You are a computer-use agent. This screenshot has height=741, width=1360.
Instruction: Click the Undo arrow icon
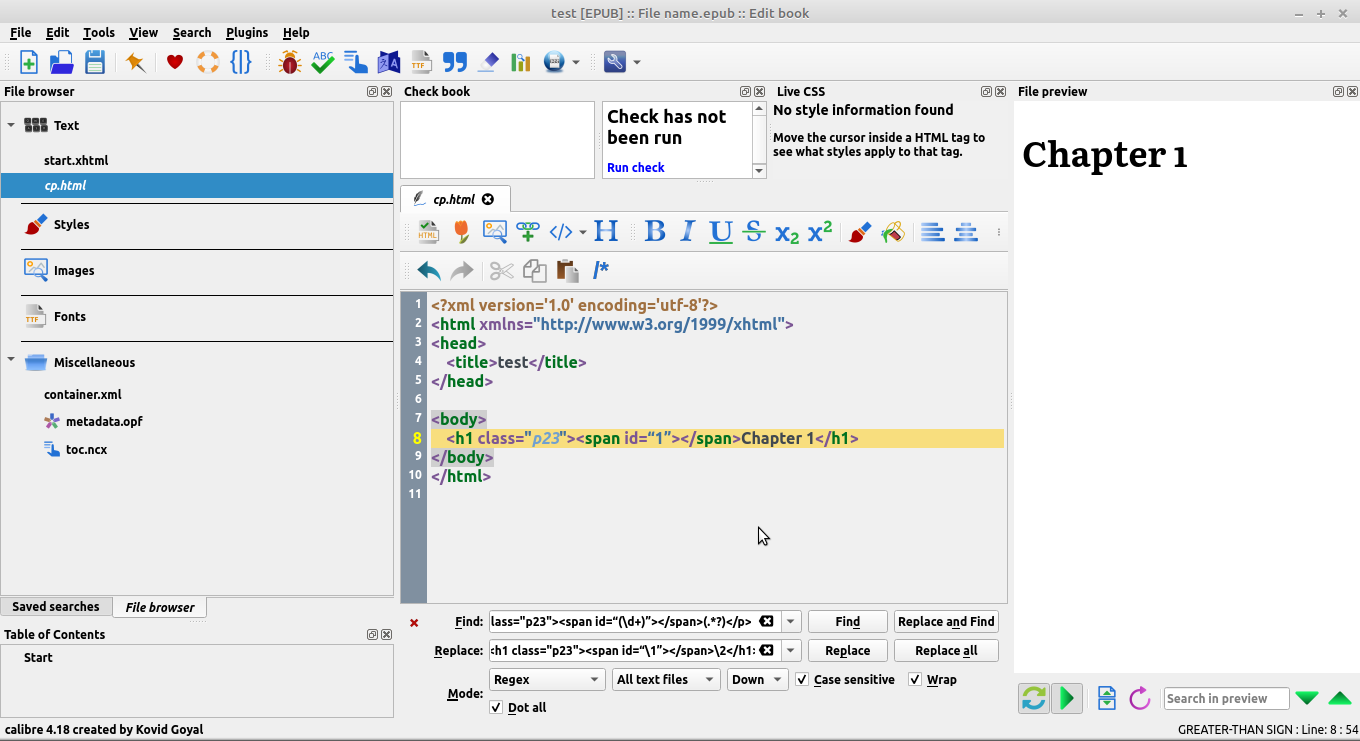click(x=429, y=270)
